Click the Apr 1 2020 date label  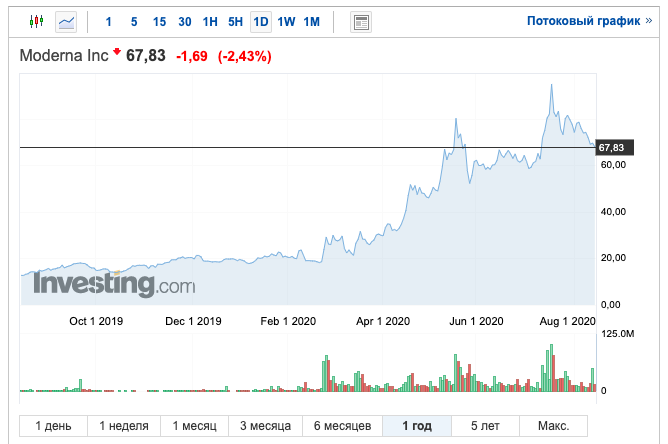[383, 321]
